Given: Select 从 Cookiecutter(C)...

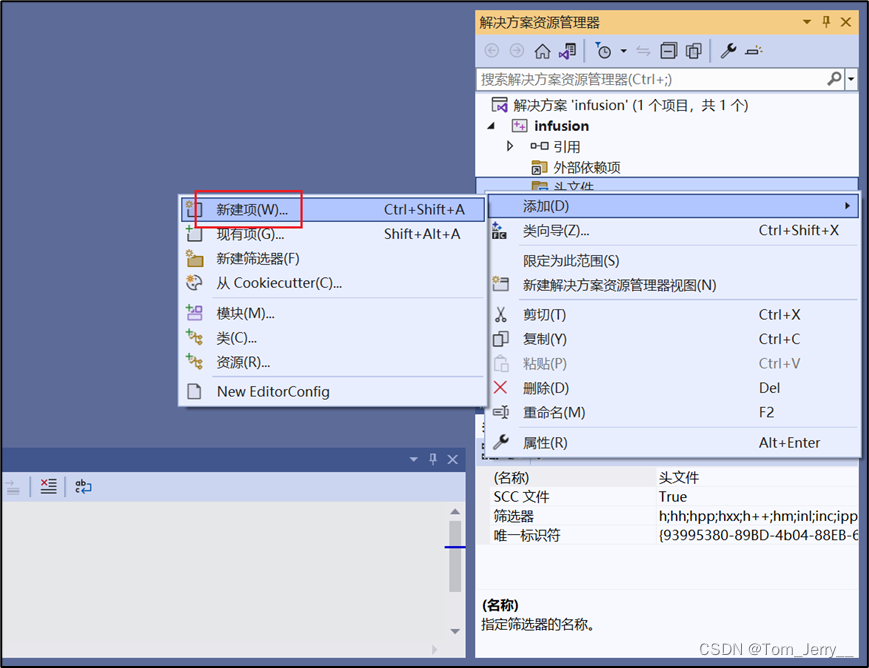Looking at the screenshot, I should (333, 283).
